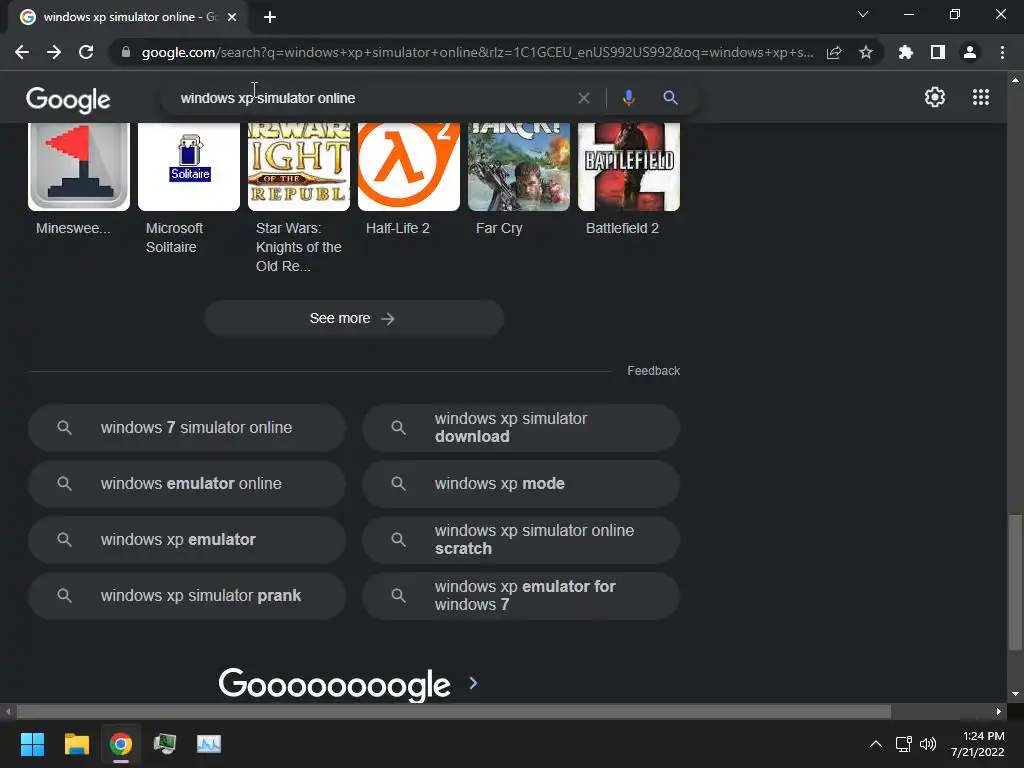The width and height of the screenshot is (1024, 768).
Task: Click the site lock padlock icon
Action: point(126,52)
